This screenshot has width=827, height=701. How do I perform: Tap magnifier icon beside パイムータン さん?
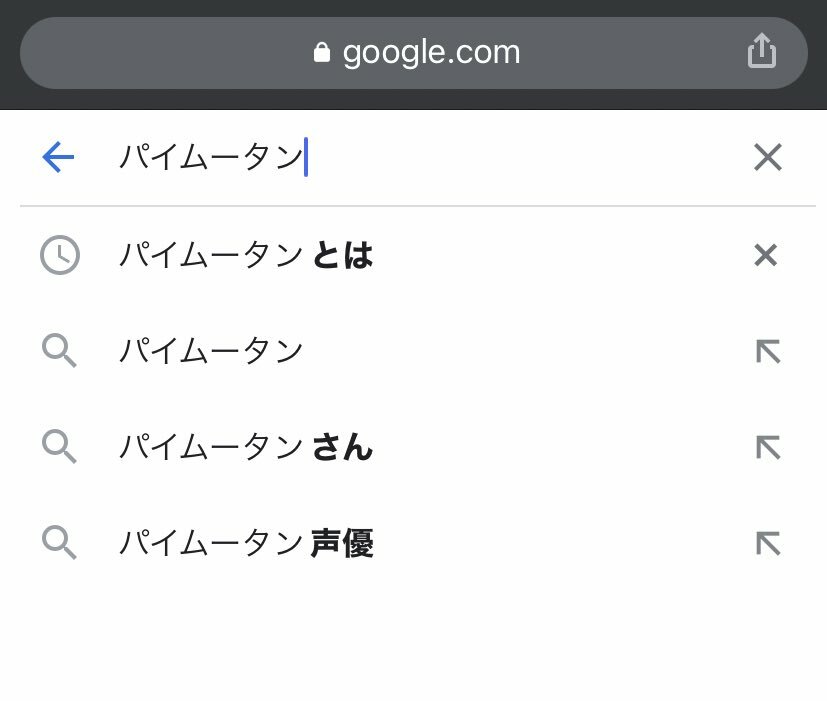coord(60,447)
